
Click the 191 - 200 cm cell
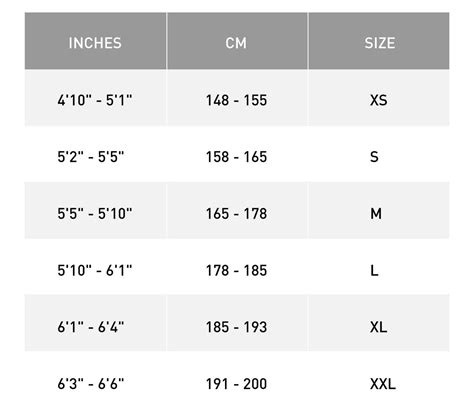tap(237, 382)
